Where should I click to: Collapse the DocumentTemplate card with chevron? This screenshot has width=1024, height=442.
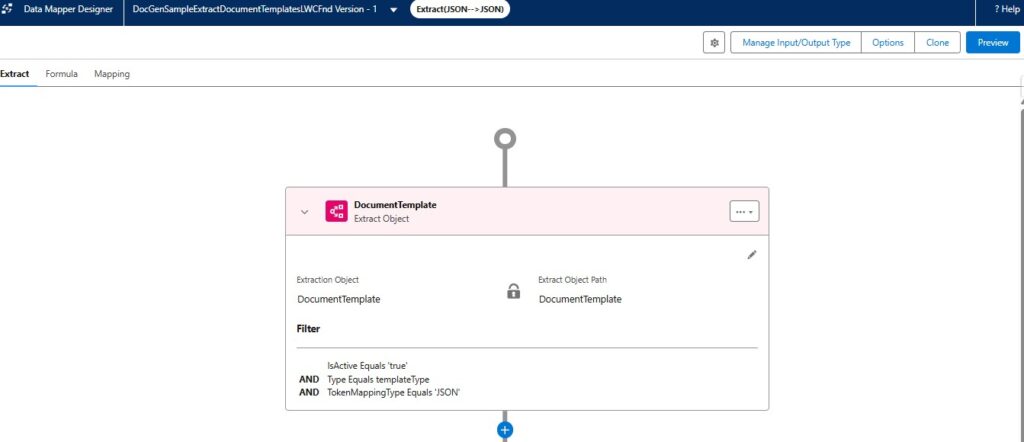(x=305, y=212)
